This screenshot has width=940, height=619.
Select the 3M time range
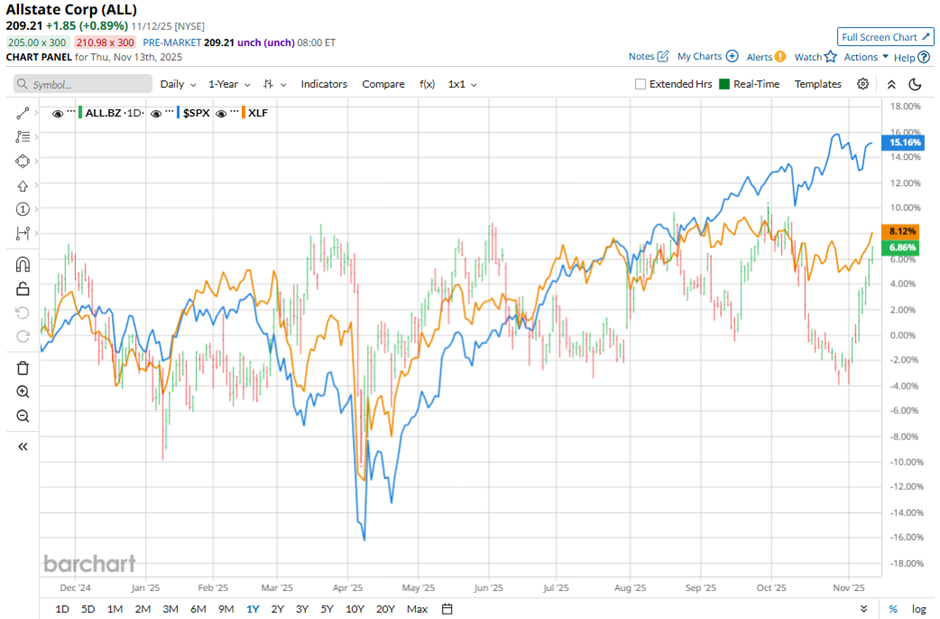pos(170,609)
